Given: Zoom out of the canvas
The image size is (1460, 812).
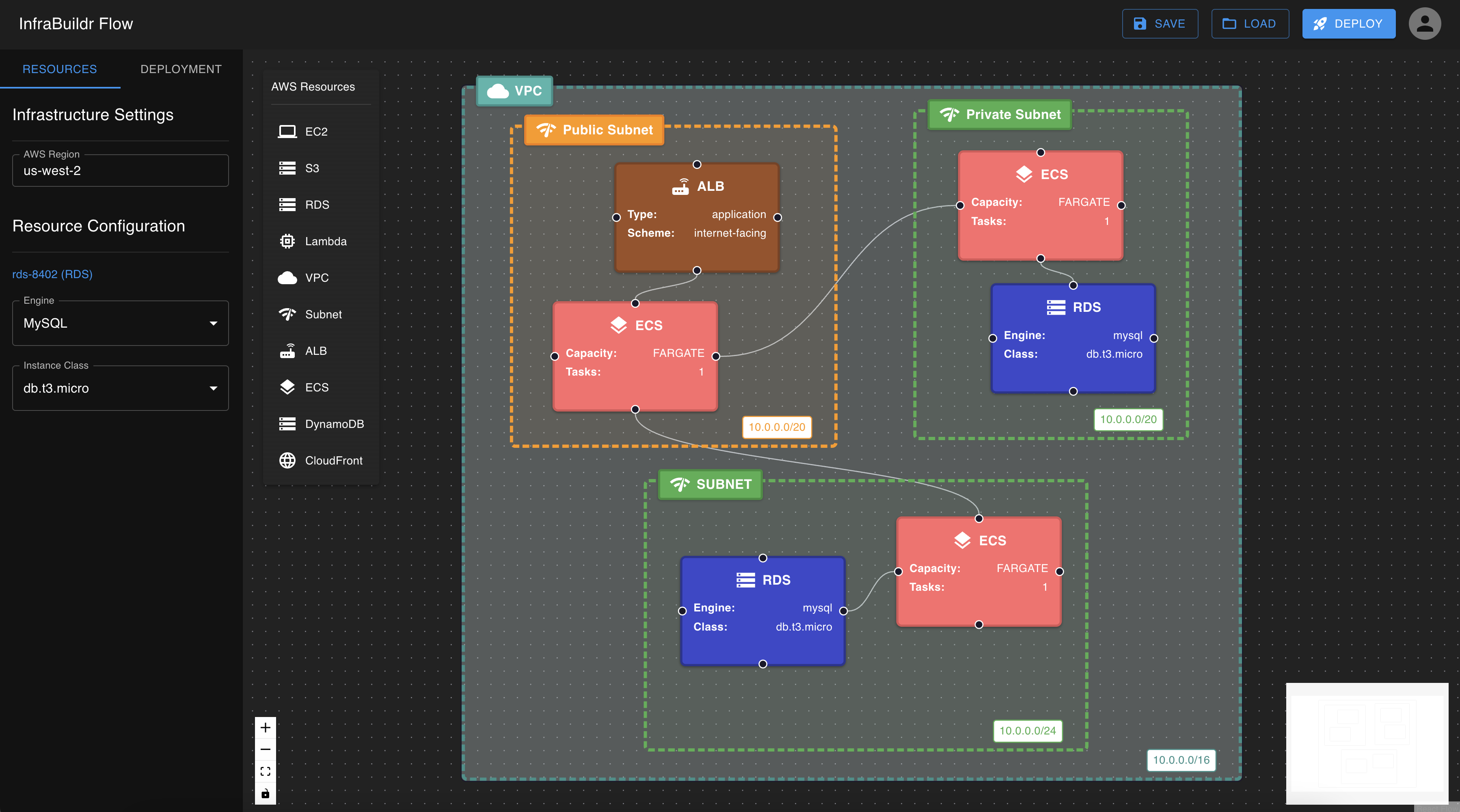Looking at the screenshot, I should (265, 749).
